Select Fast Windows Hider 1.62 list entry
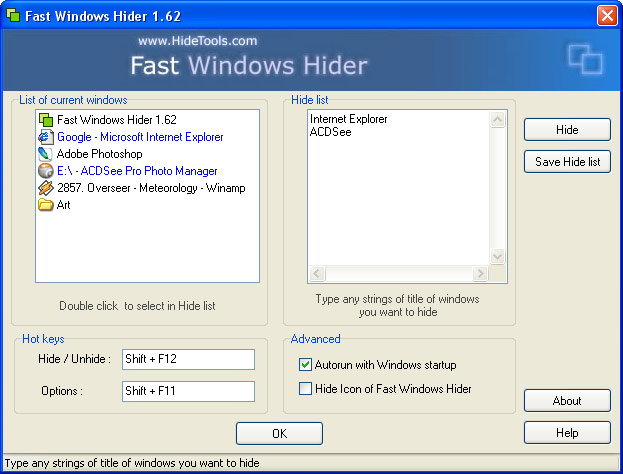The height and width of the screenshot is (474, 623). coord(116,120)
